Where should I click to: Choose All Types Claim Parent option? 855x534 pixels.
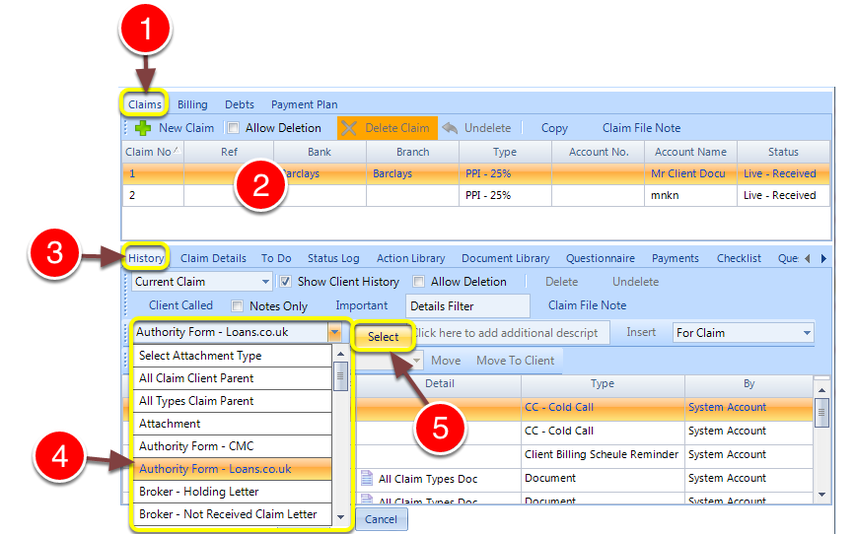click(x=232, y=401)
